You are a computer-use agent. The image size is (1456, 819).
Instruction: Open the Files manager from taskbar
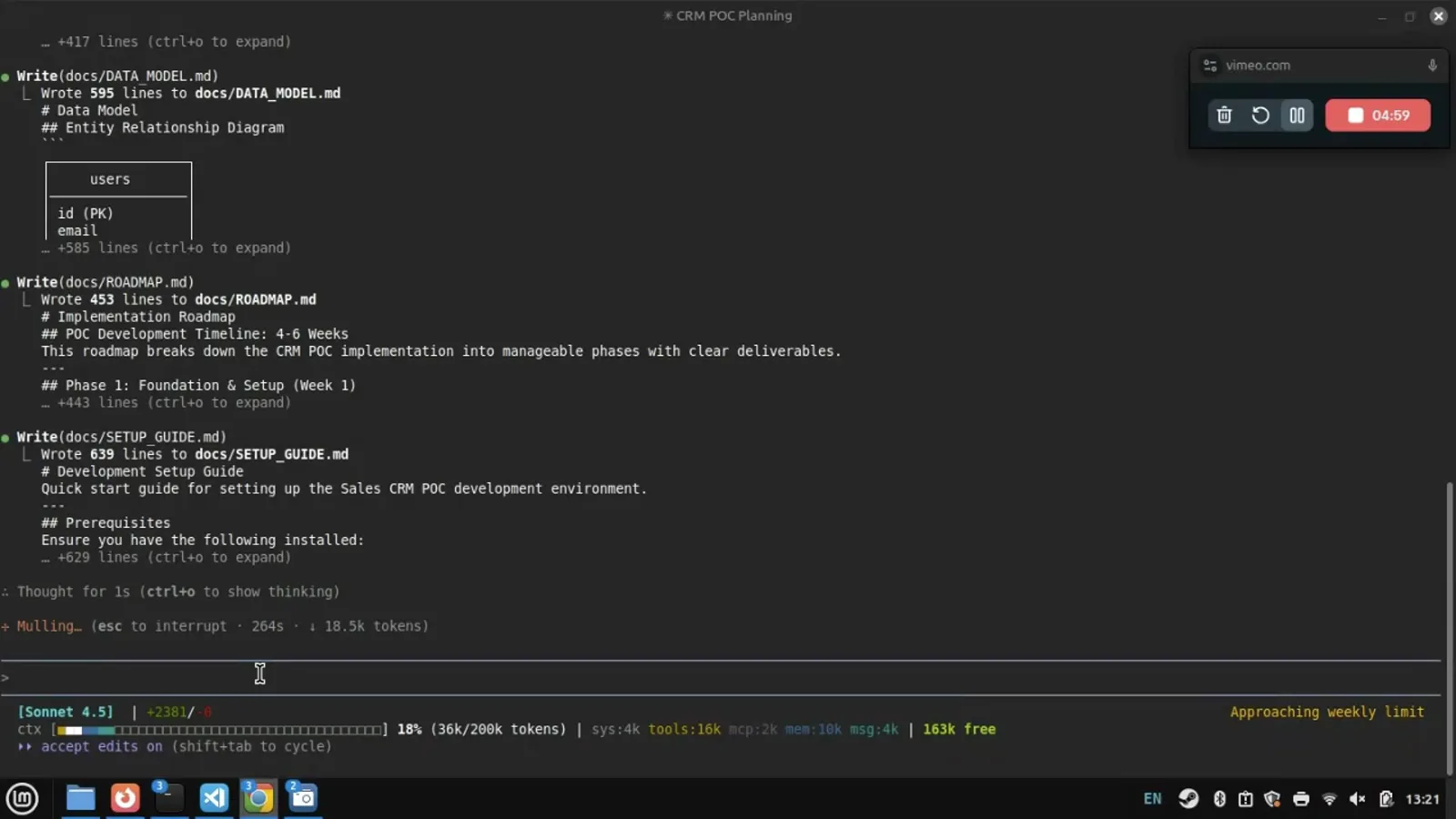point(80,798)
